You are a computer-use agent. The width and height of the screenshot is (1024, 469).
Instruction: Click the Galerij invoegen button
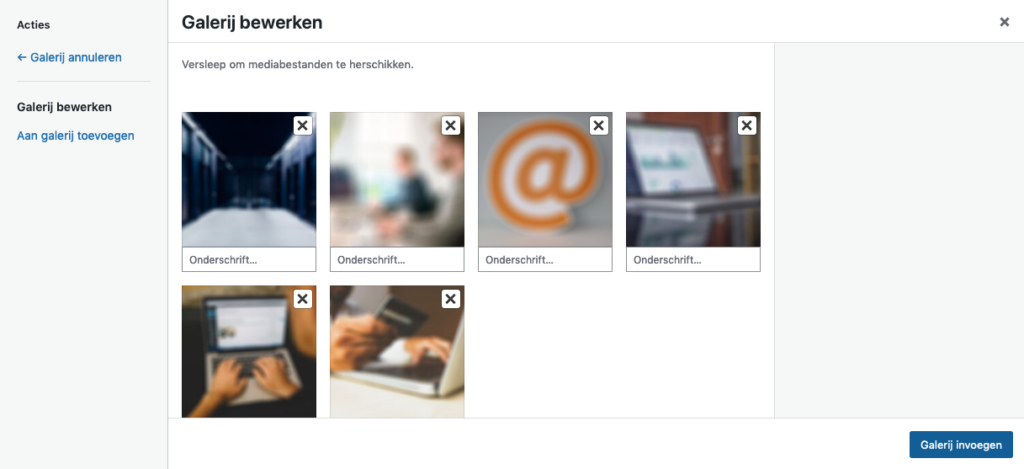click(x=961, y=445)
